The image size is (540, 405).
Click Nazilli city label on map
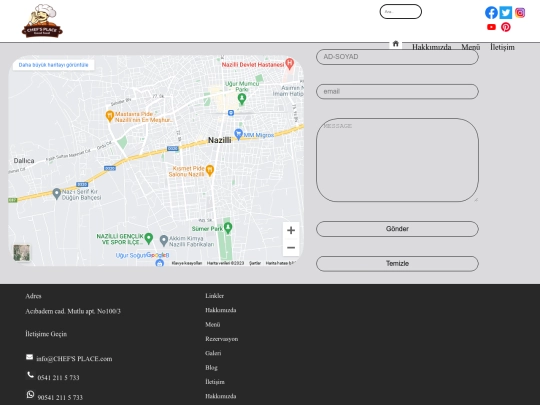point(219,140)
